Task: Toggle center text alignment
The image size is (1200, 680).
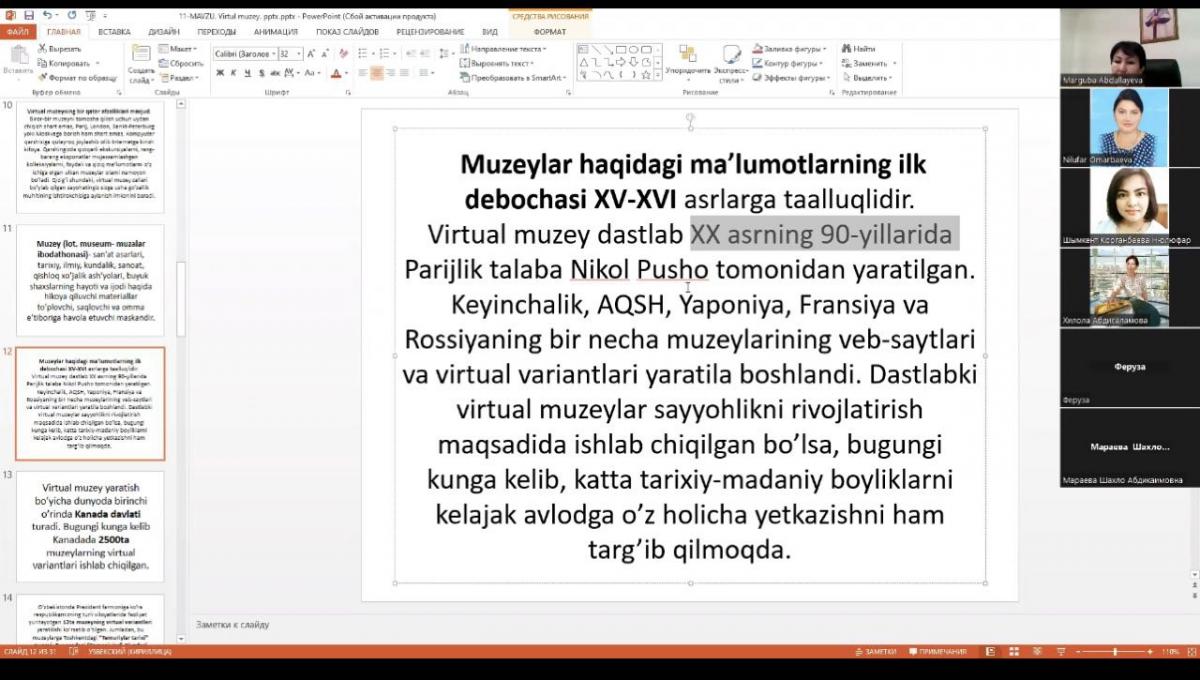Action: (x=377, y=73)
